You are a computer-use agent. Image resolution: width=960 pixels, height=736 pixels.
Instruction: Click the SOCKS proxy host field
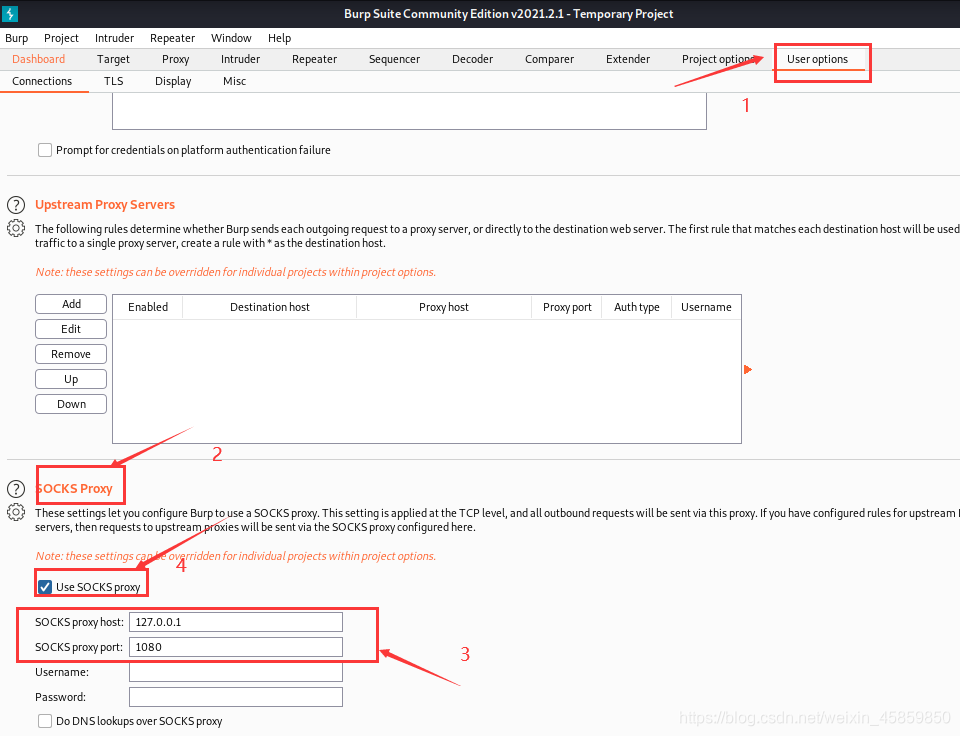click(x=236, y=622)
